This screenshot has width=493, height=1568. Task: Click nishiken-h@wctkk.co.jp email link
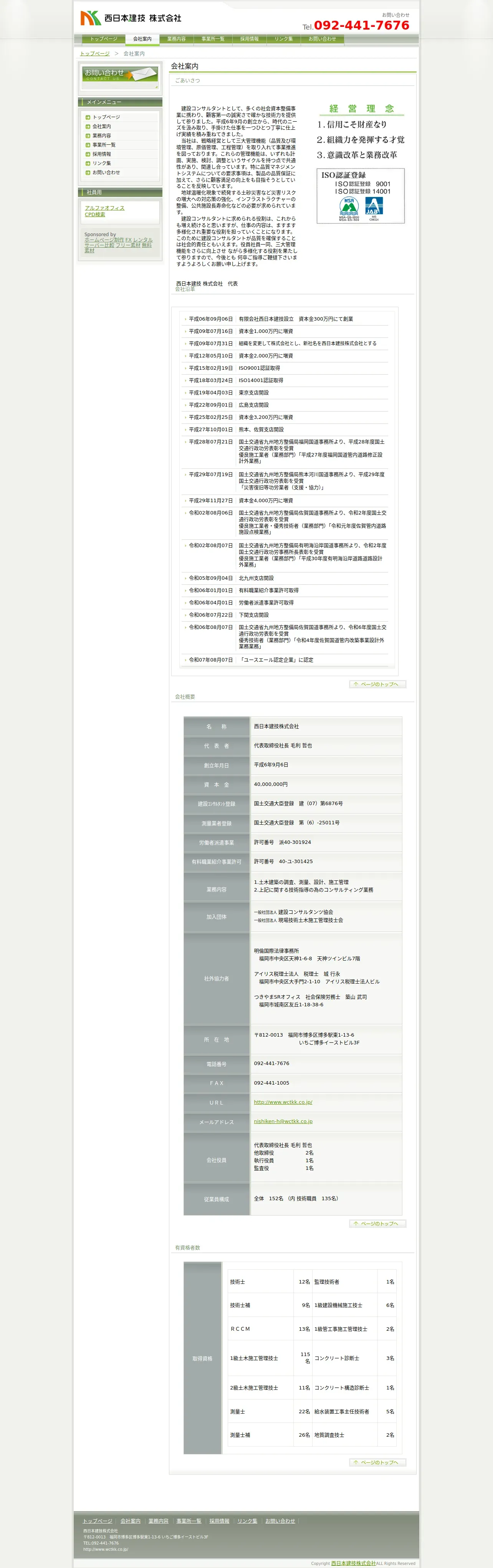283,1121
